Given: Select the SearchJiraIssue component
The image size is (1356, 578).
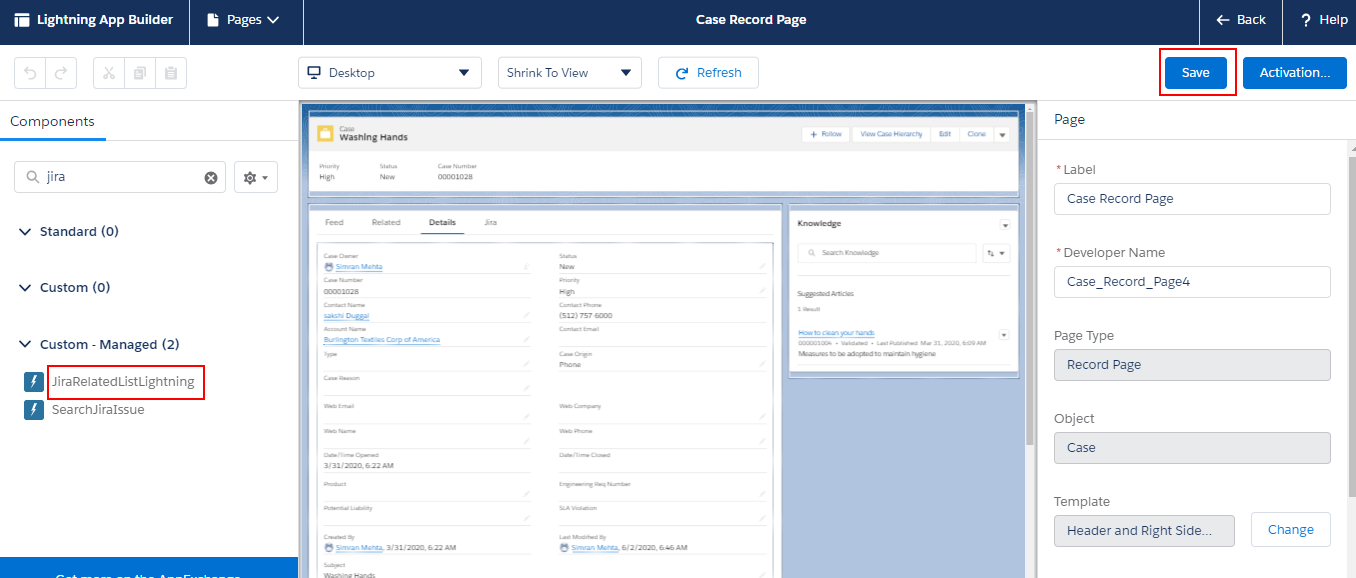Looking at the screenshot, I should click(x=98, y=409).
